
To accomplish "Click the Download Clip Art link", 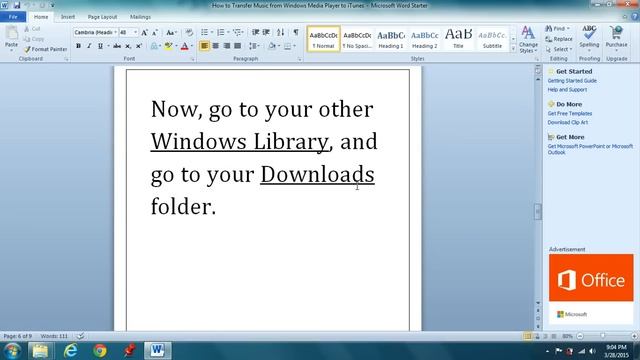I will click(567, 122).
